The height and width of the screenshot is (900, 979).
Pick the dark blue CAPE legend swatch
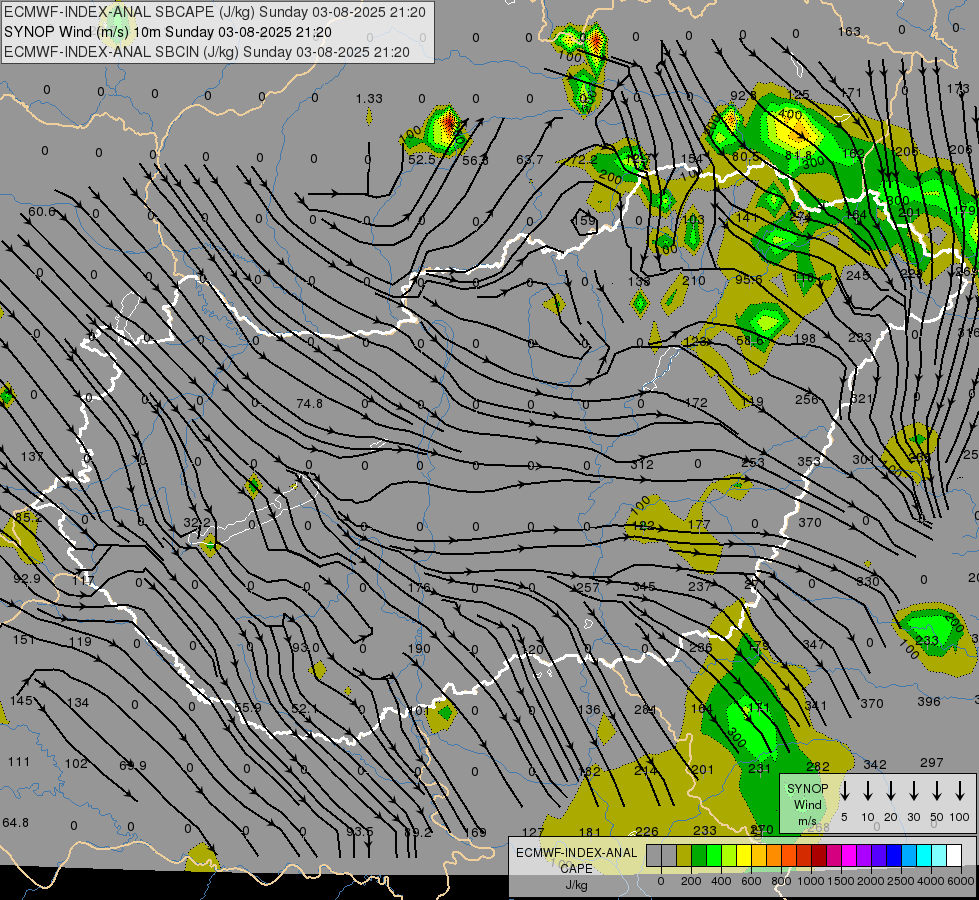pos(894,856)
